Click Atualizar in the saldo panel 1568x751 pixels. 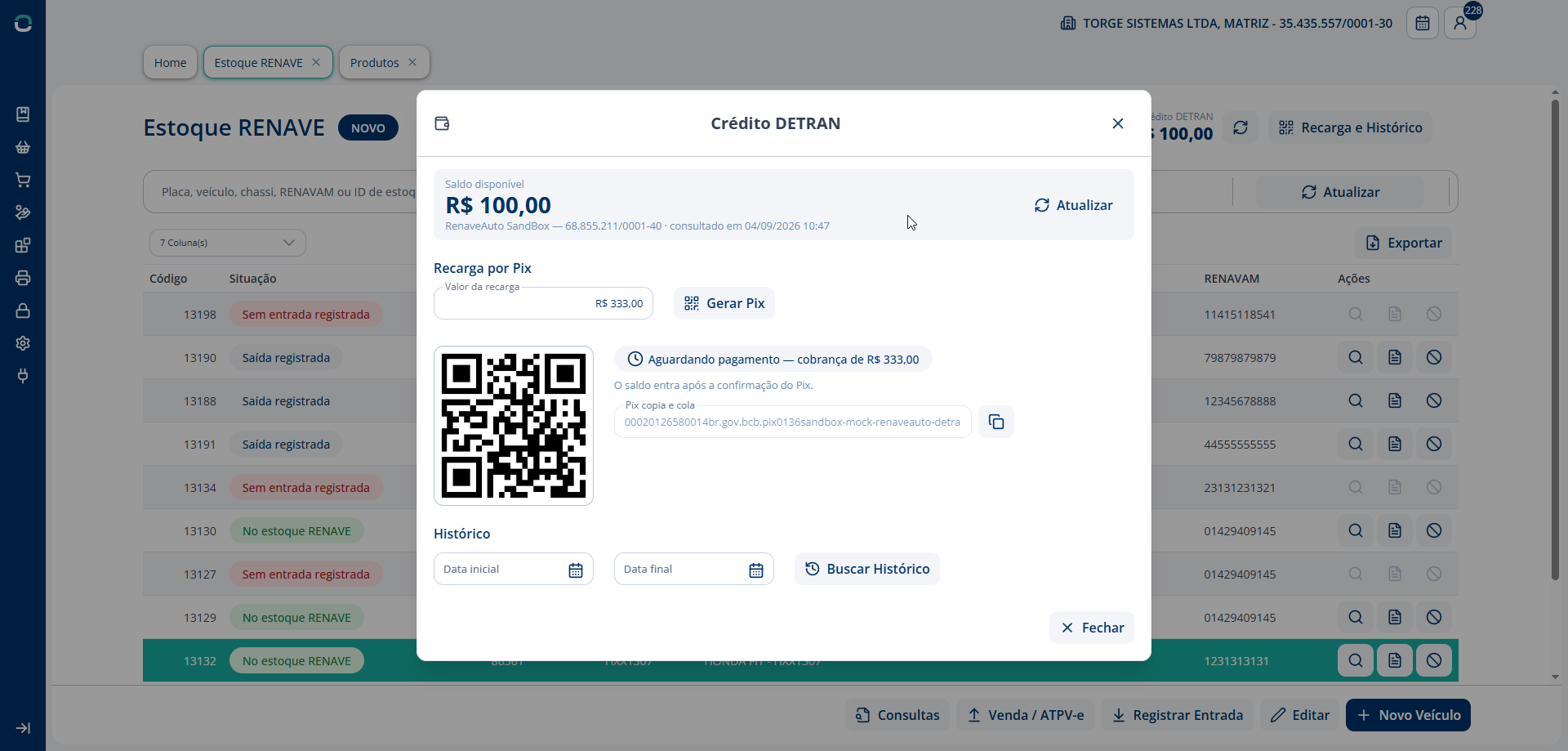[x=1074, y=205]
